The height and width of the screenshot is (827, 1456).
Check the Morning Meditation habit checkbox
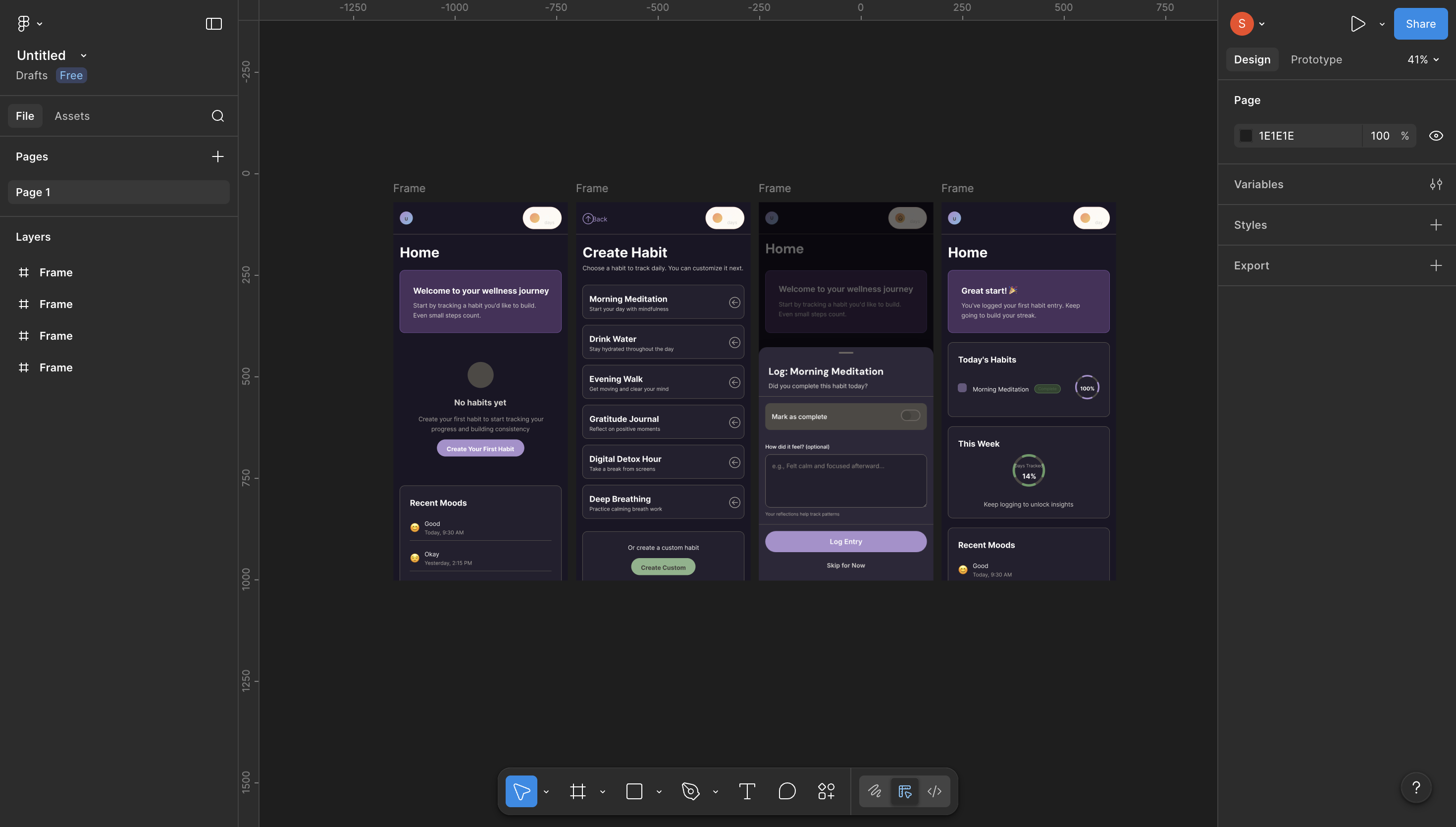pos(963,388)
